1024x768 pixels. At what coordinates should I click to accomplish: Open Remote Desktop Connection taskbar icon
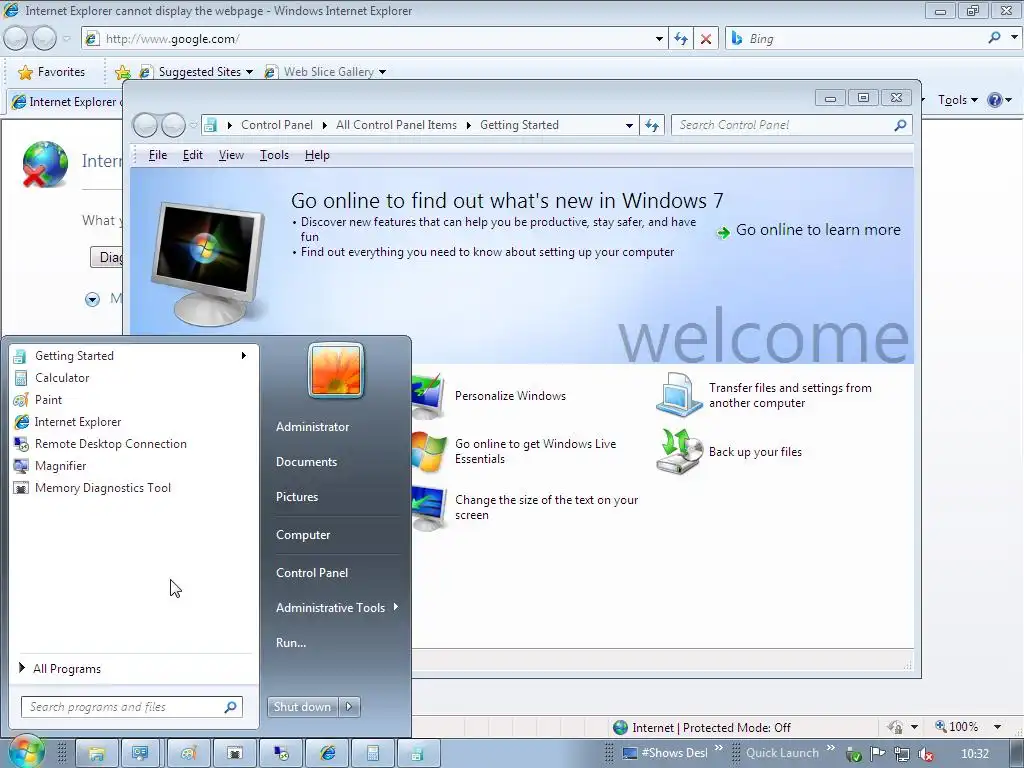[x=280, y=754]
